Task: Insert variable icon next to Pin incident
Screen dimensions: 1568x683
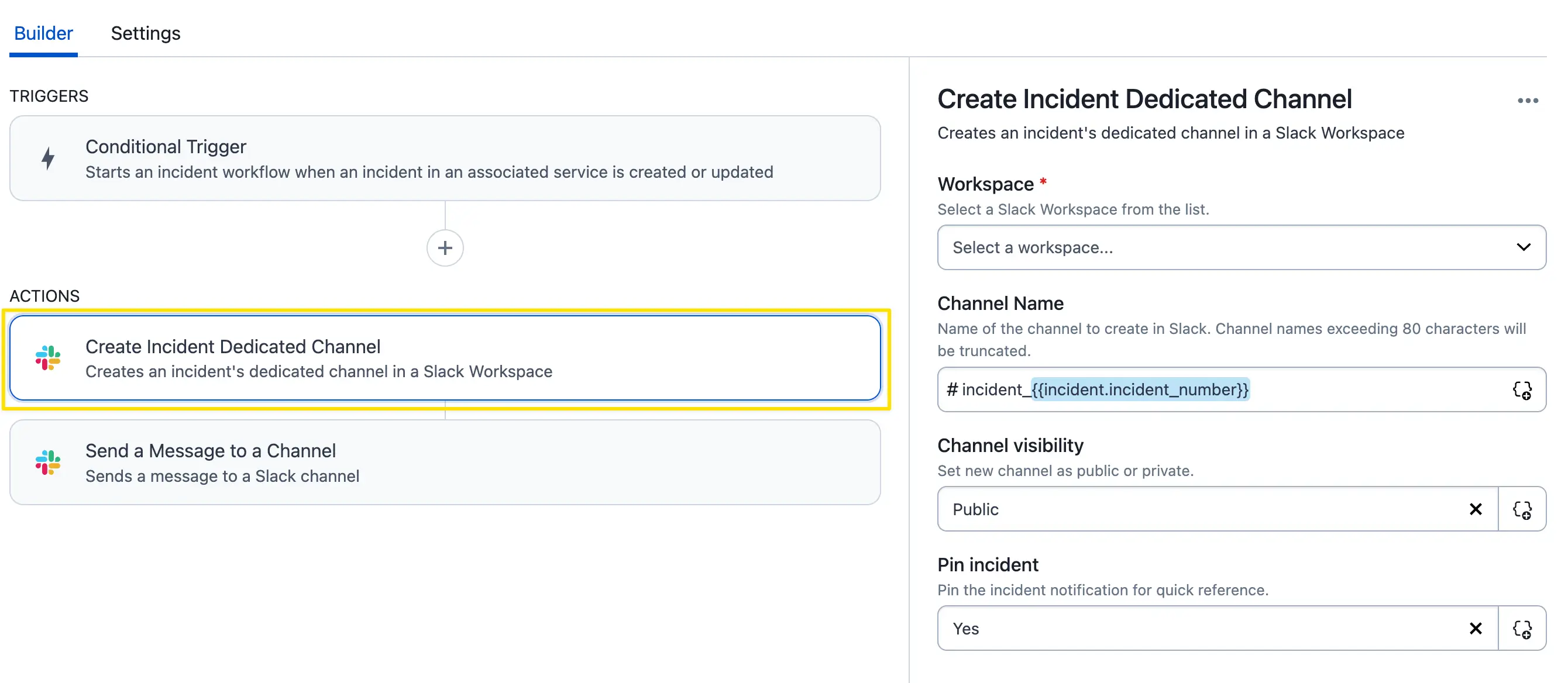Action: 1522,628
